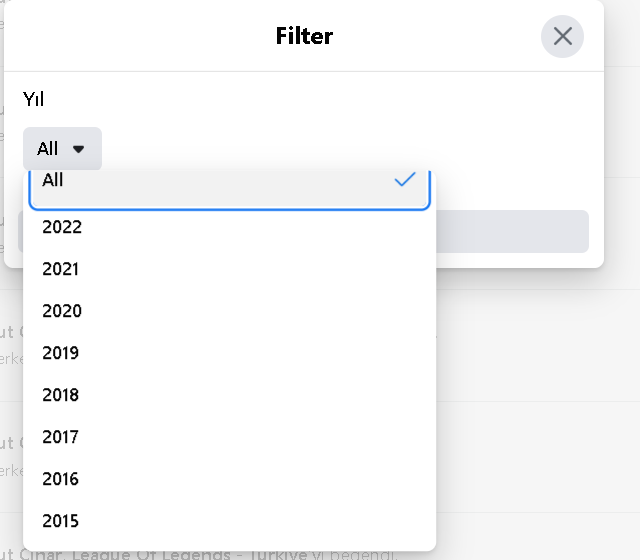The width and height of the screenshot is (640, 560).
Task: Click the 'Yıl' label
Action: click(x=33, y=99)
